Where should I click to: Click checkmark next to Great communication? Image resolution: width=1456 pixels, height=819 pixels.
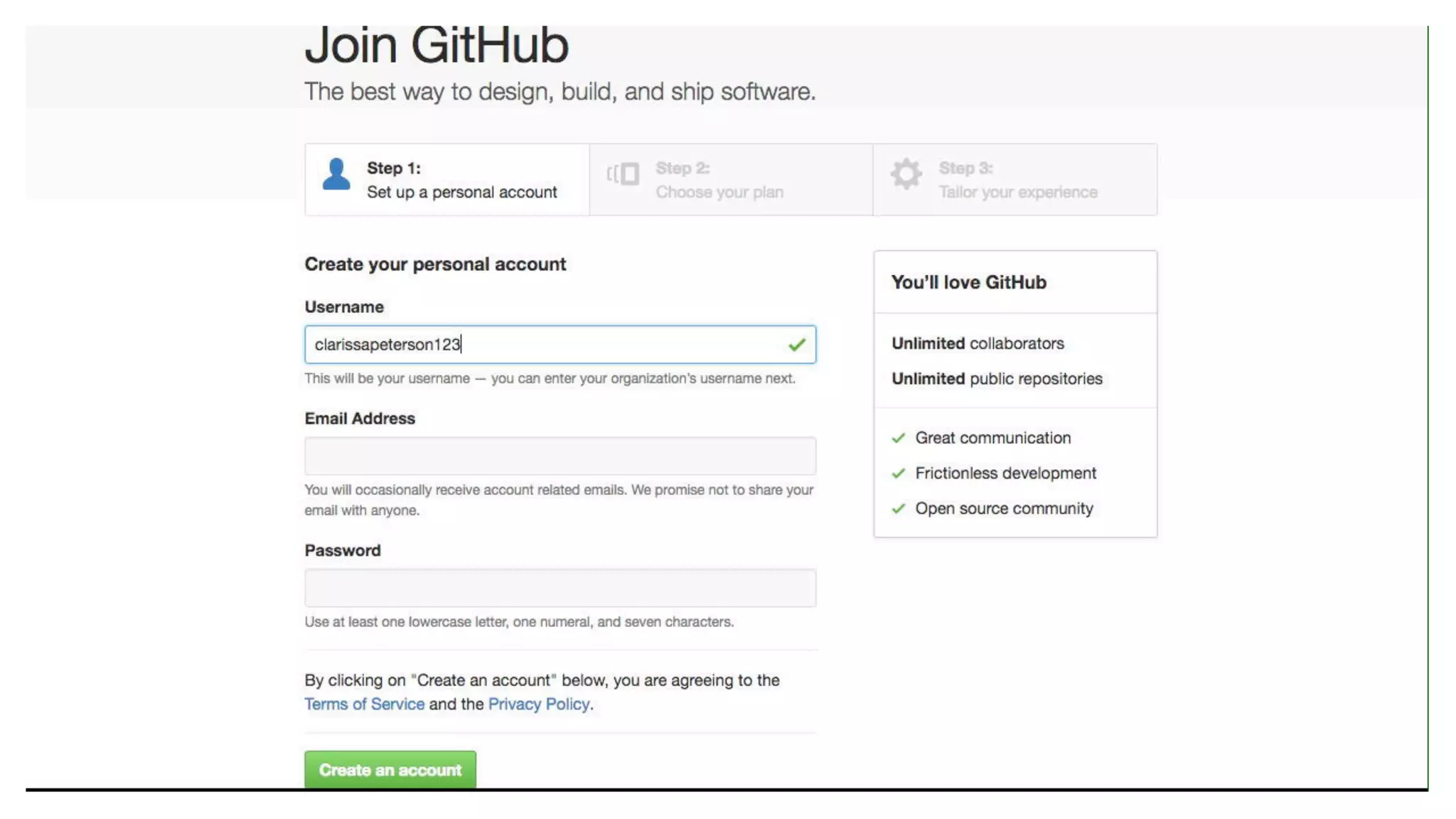click(899, 438)
